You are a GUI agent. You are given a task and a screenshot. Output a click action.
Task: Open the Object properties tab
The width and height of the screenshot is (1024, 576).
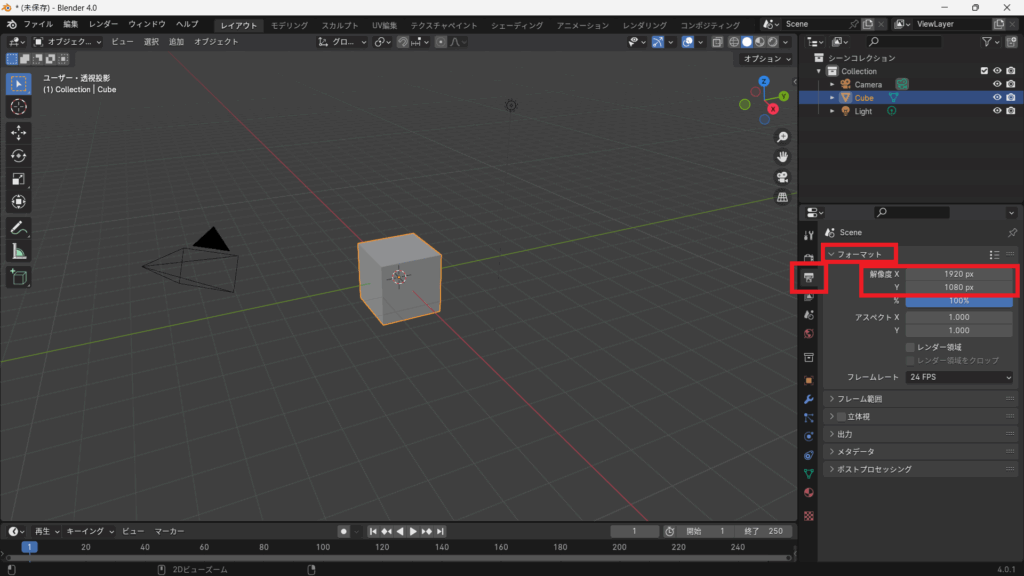tap(808, 380)
